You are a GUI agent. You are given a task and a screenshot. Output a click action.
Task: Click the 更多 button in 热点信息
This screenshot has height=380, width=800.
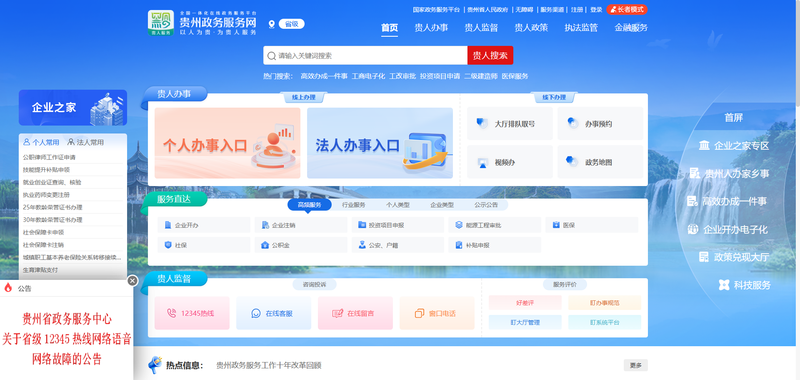coord(636,365)
